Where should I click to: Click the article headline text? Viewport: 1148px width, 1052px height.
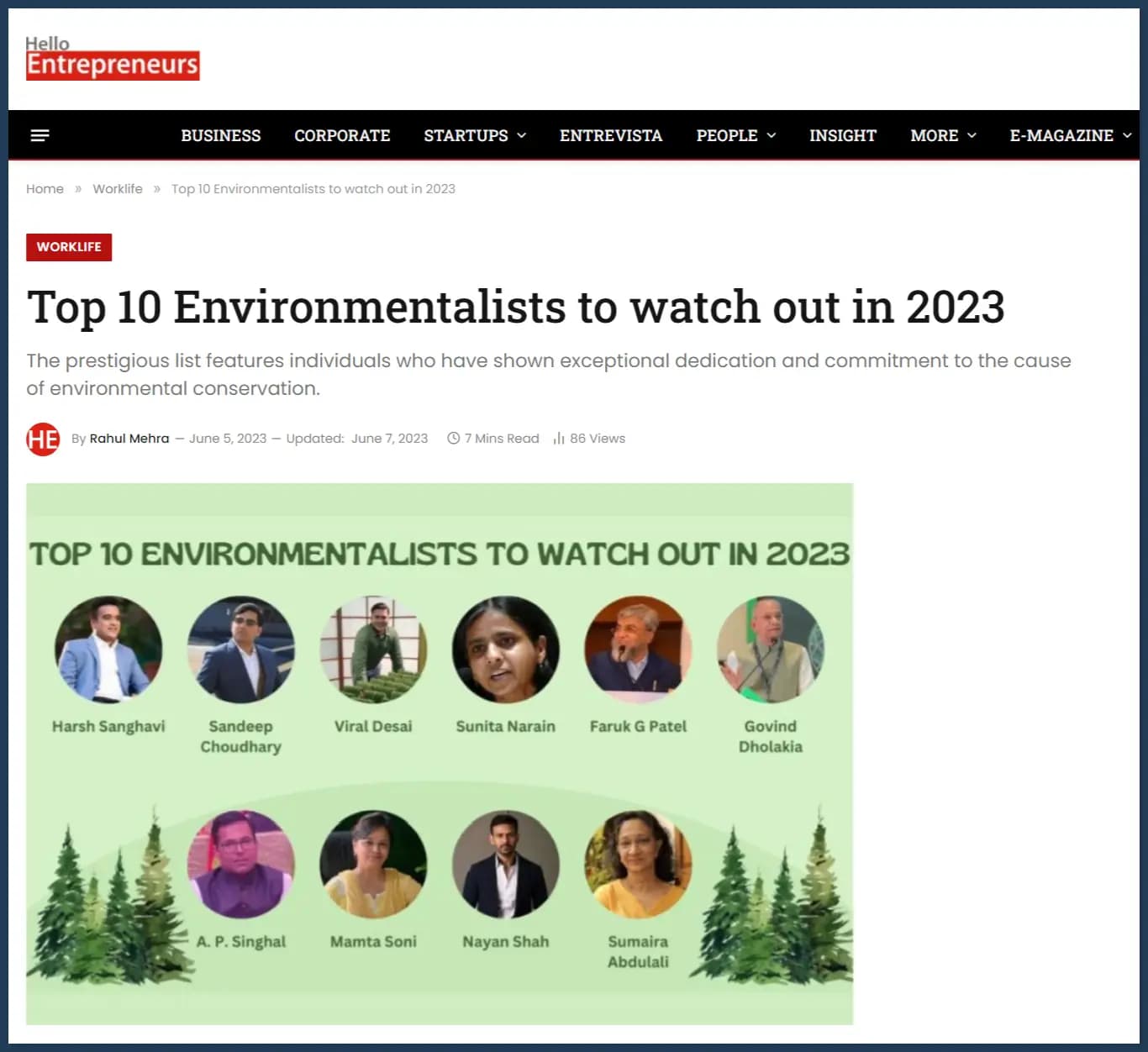(517, 306)
